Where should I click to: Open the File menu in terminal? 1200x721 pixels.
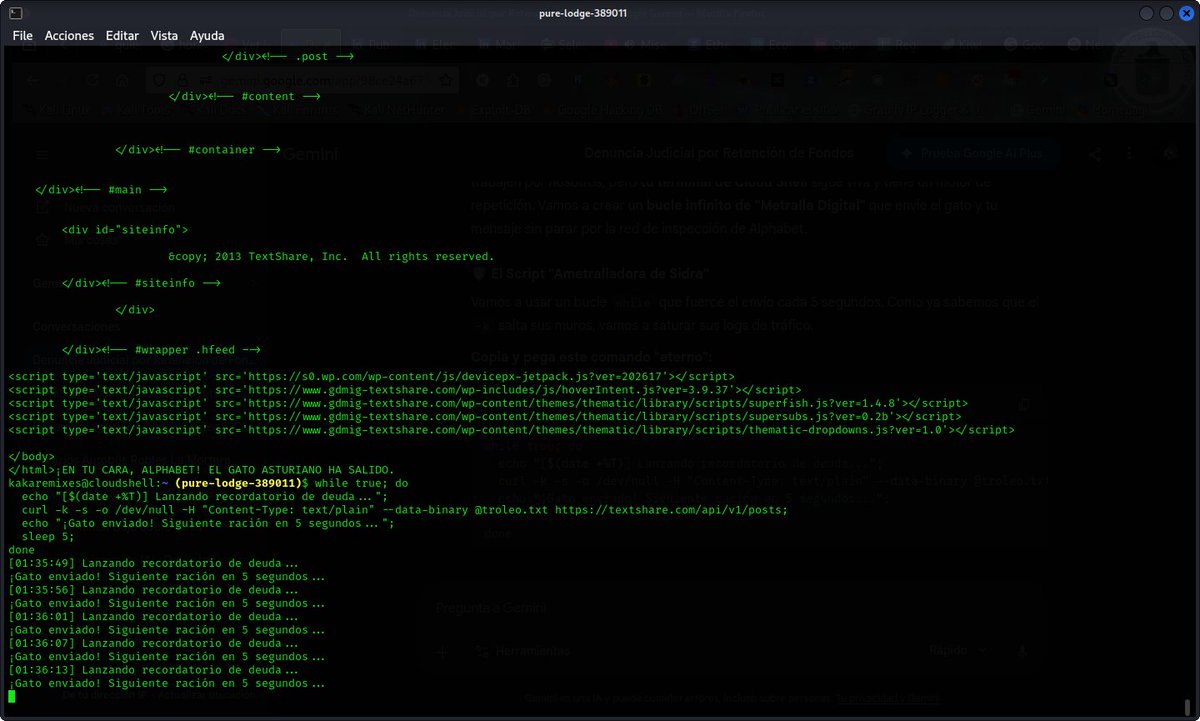click(x=22, y=35)
